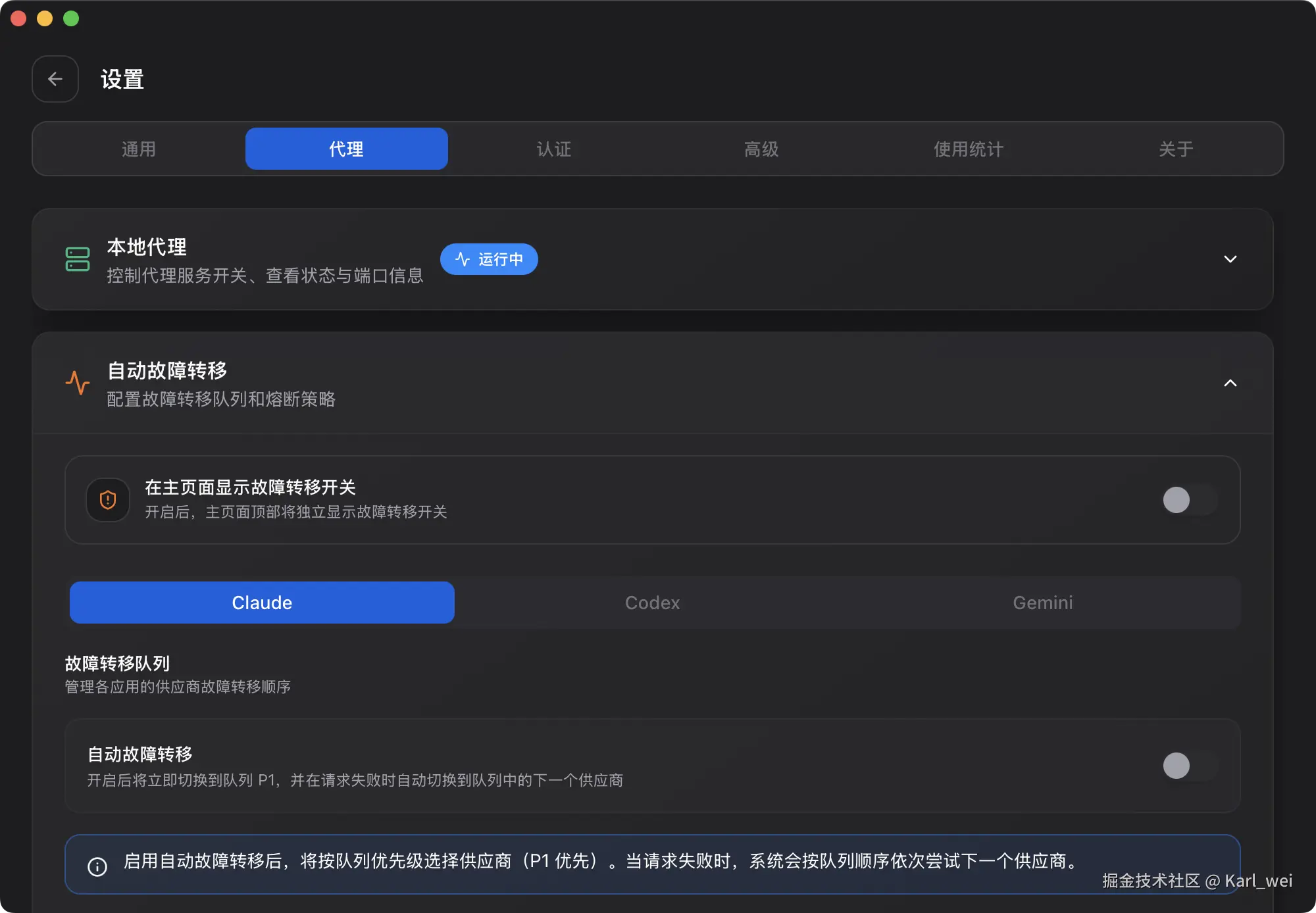Image resolution: width=1316 pixels, height=913 pixels.
Task: Open the 关于 tab
Action: tap(1176, 149)
